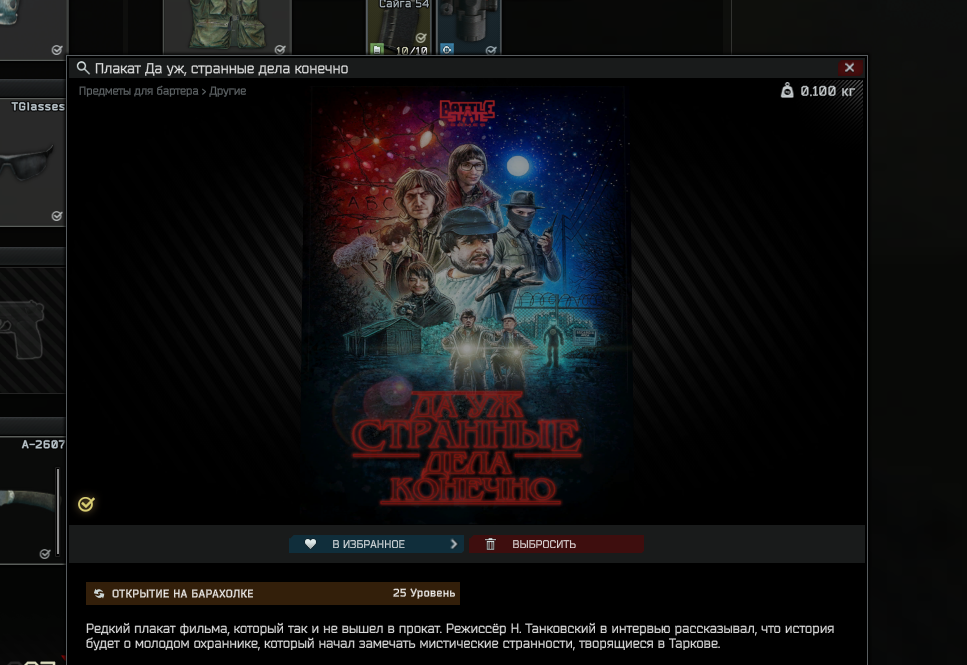Click the heart icon on favorites button
The height and width of the screenshot is (665, 967).
tap(310, 544)
